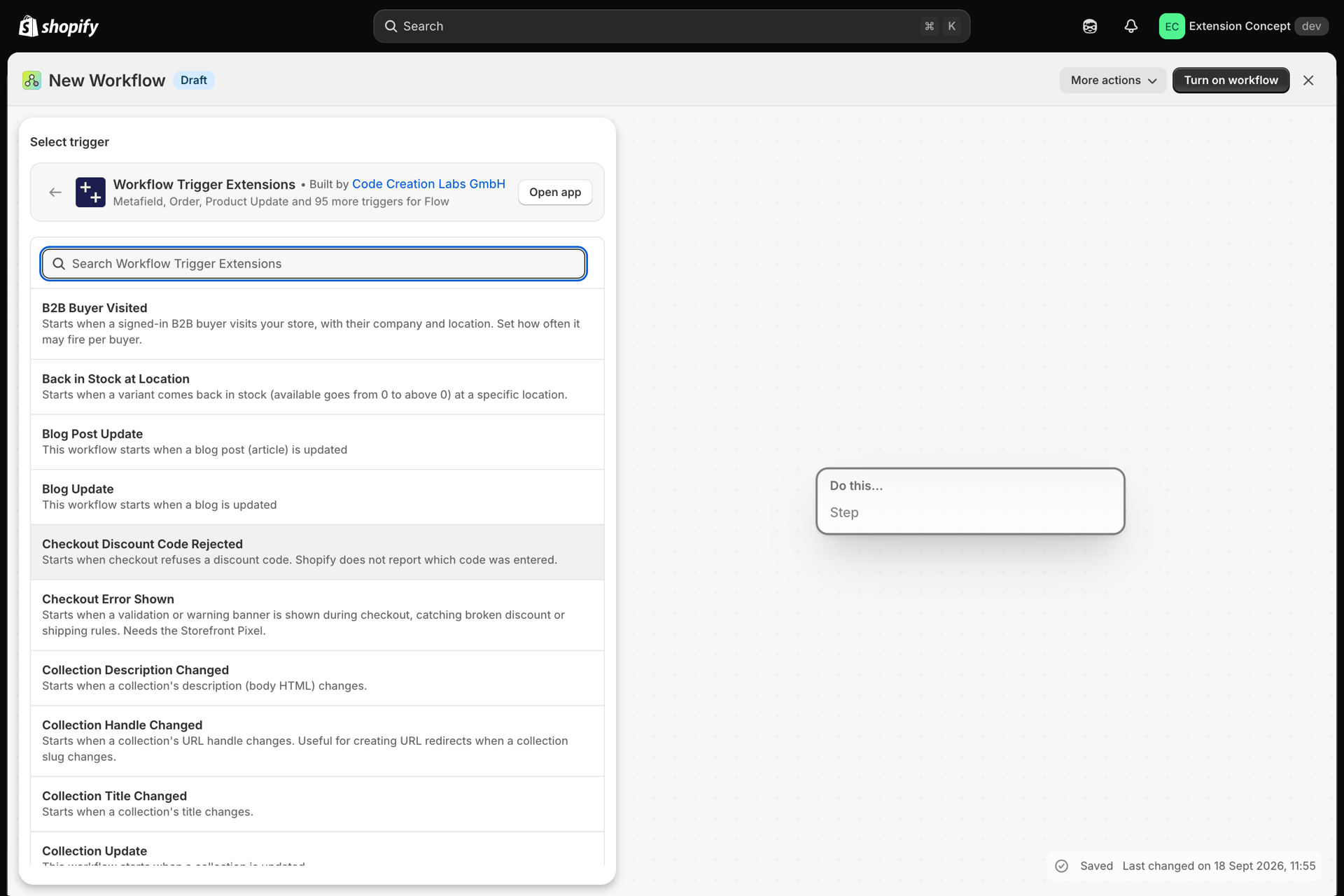Select the Back in Stock at Location trigger
The image size is (1344, 896).
pos(317,387)
